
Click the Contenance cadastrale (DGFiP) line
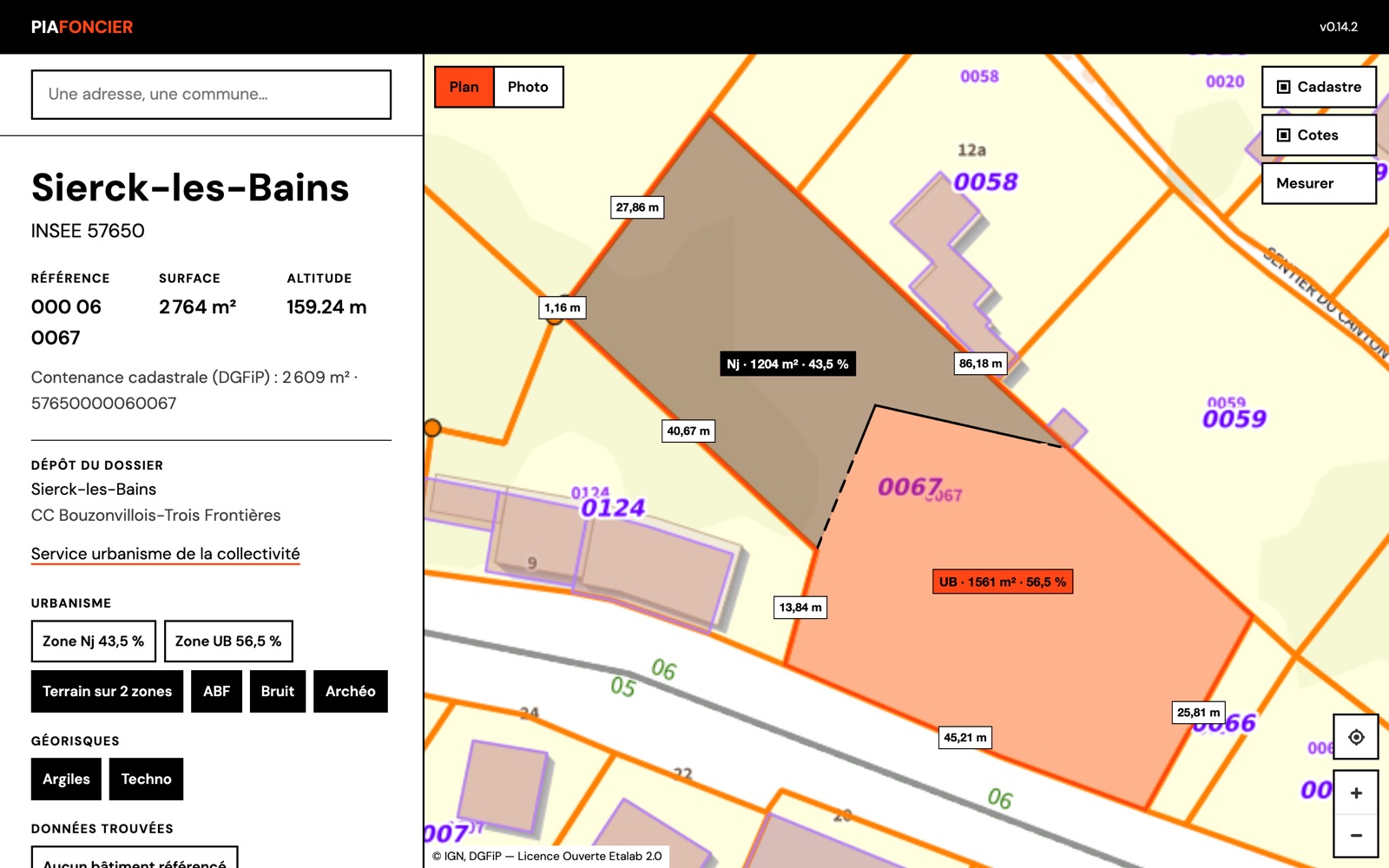click(x=195, y=391)
